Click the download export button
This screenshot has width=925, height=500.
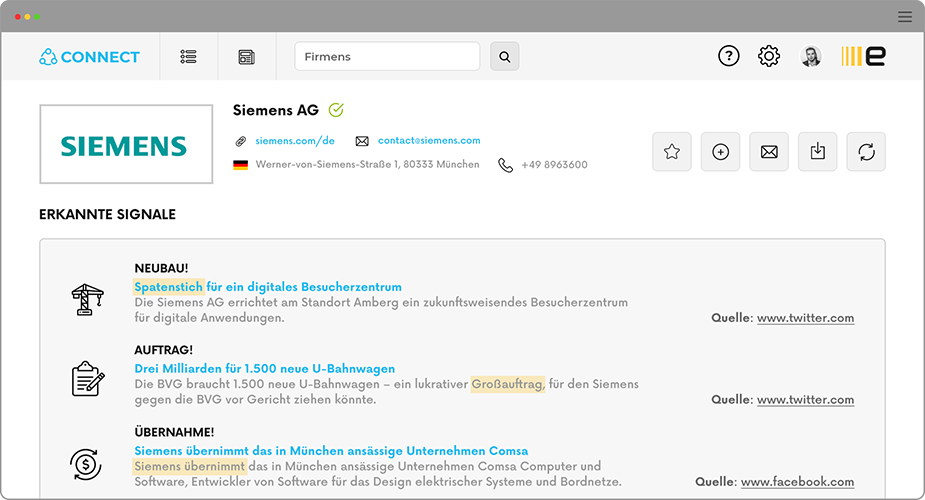click(818, 152)
